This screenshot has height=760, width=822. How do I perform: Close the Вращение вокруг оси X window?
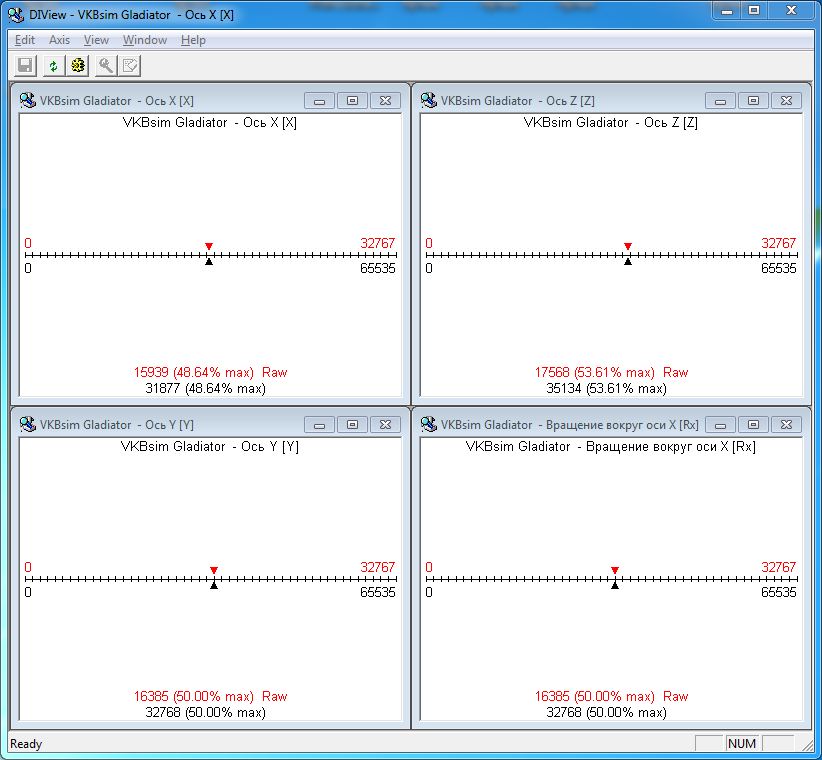(x=786, y=424)
